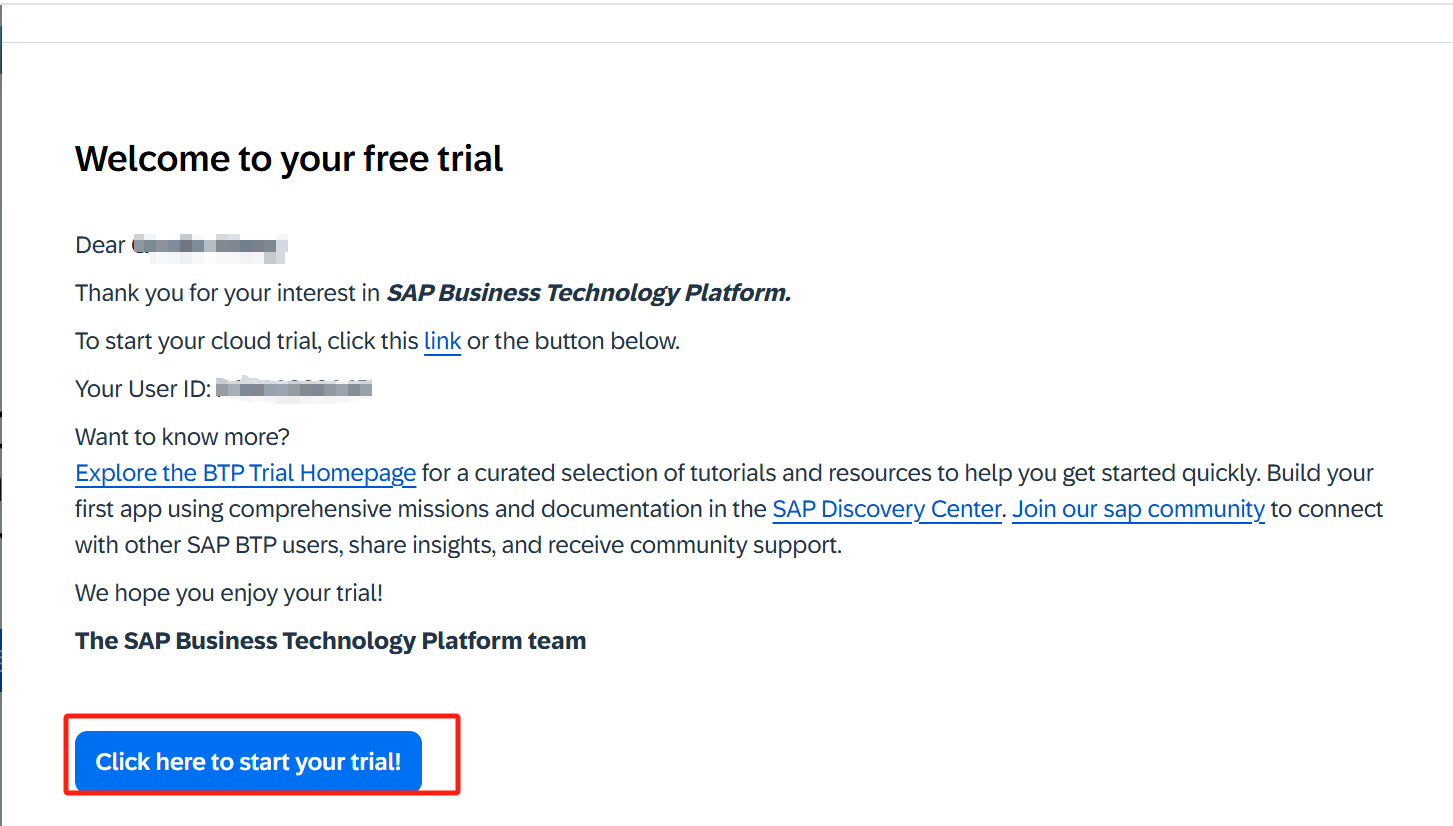
Task: Click the blurred User ID value
Action: 294,388
